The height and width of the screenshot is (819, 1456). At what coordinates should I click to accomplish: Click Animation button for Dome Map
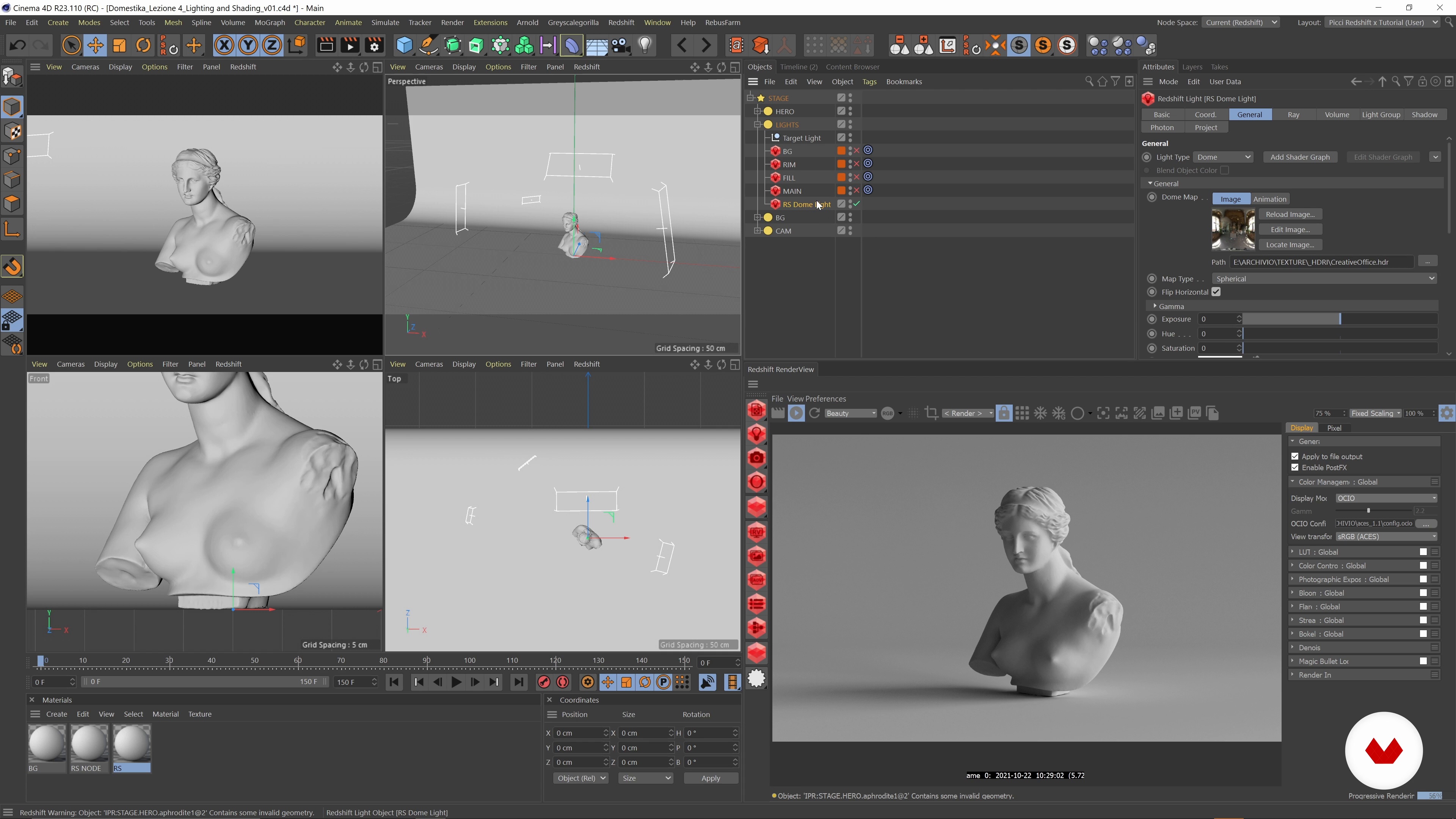[x=1269, y=199]
